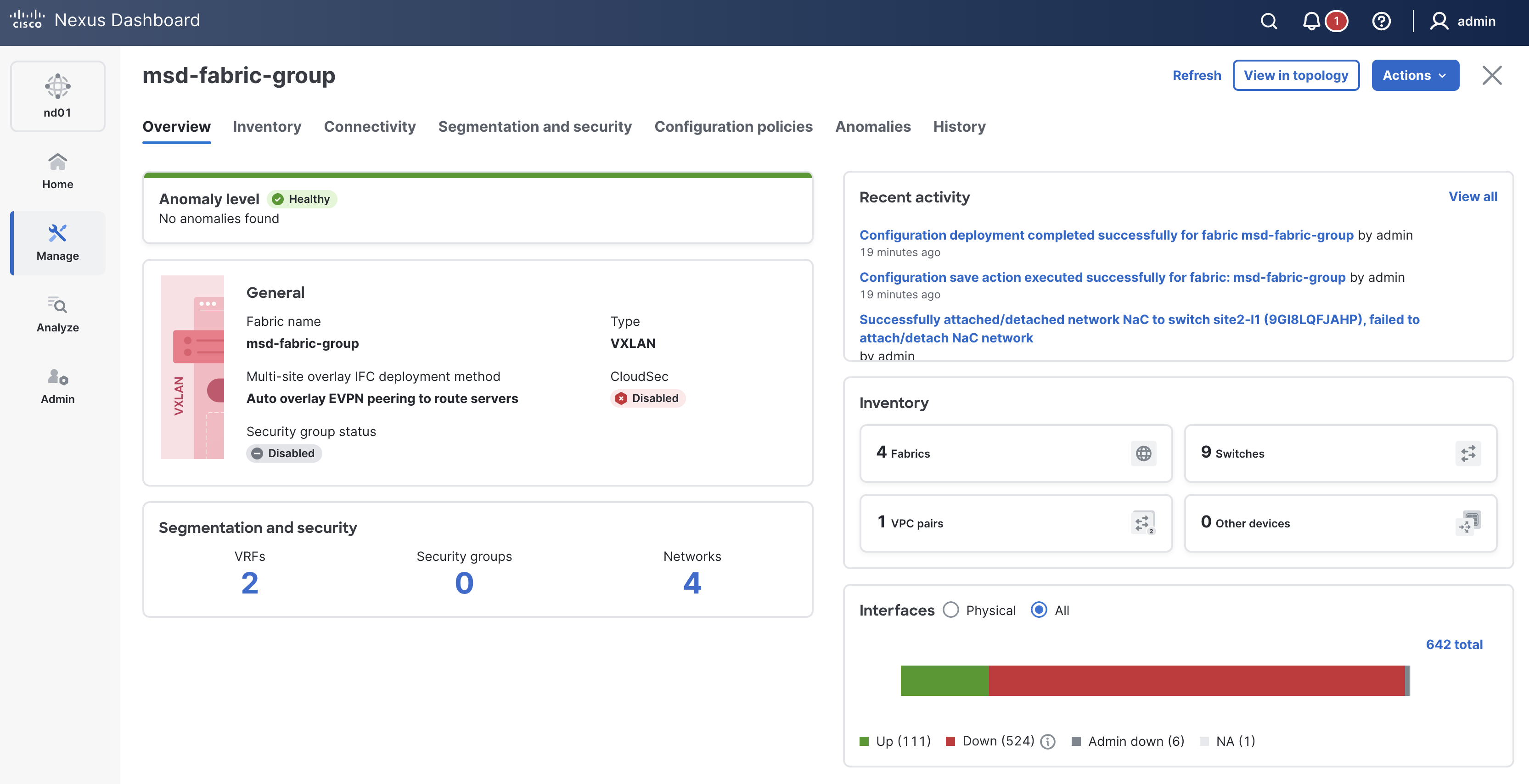Switch to the Inventory tab

click(x=267, y=126)
